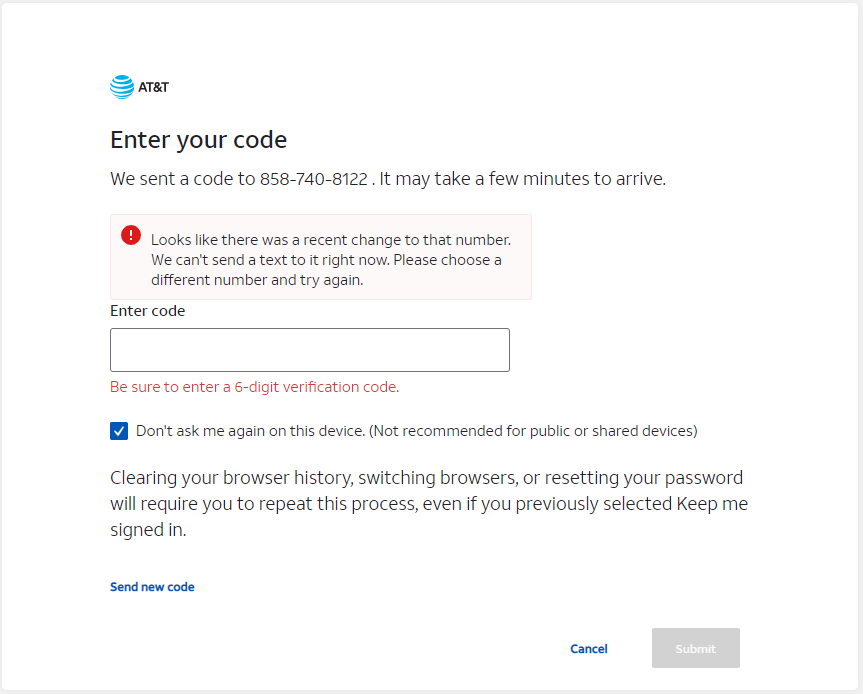Click the phone number 858-740-8122
The height and width of the screenshot is (694, 863).
point(313,180)
